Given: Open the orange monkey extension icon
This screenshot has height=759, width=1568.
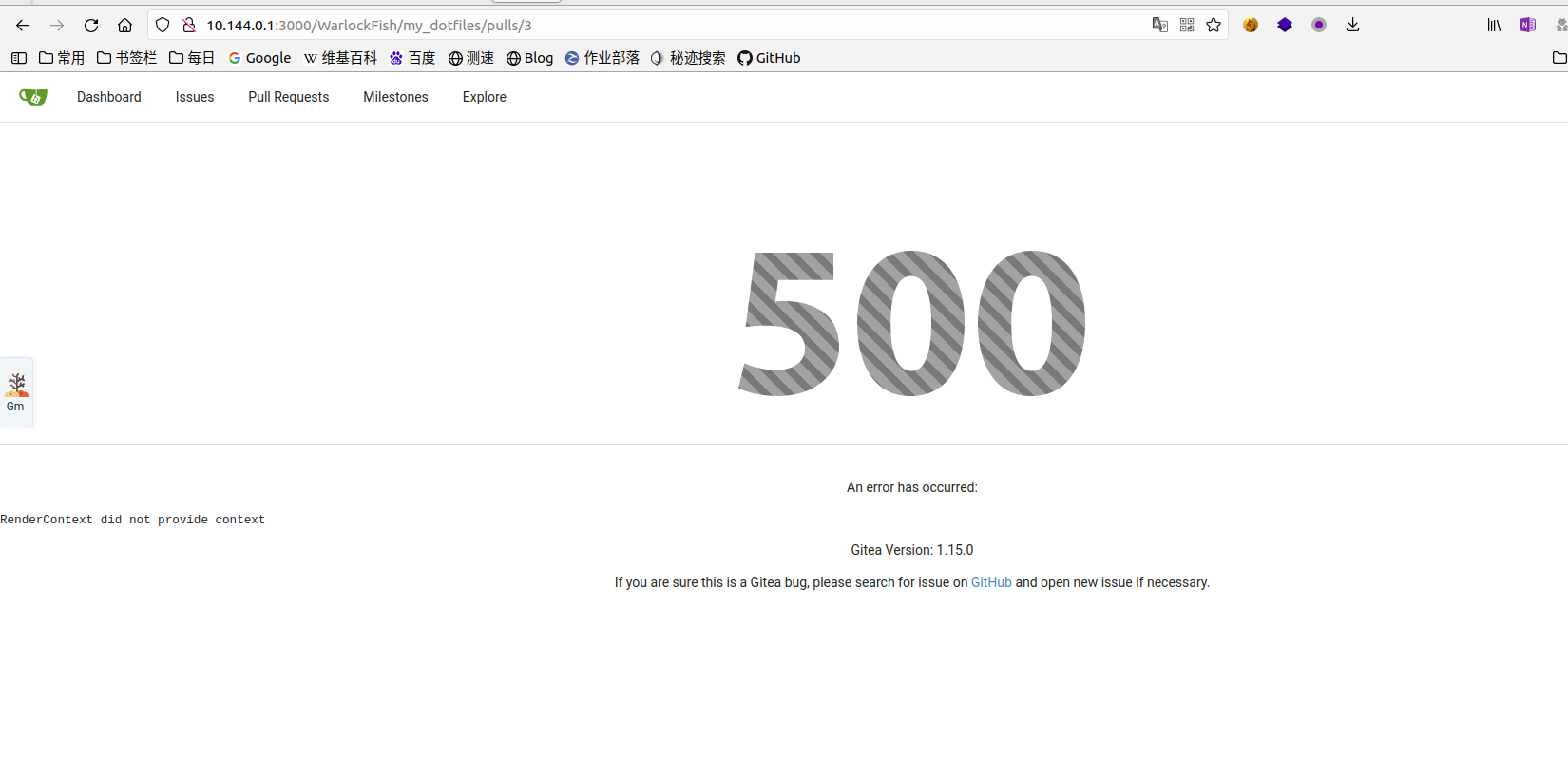Looking at the screenshot, I should 1251,26.
